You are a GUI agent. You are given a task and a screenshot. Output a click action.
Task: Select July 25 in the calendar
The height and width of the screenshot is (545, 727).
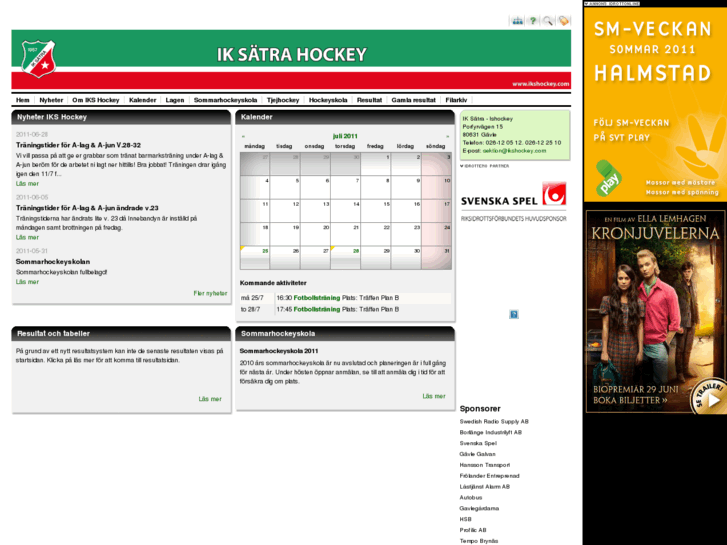coord(255,257)
